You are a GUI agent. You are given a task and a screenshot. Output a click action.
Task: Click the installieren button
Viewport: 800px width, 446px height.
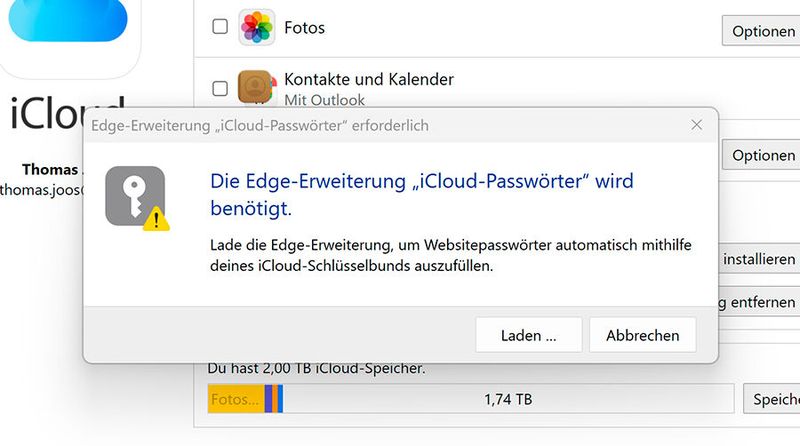coord(758,259)
